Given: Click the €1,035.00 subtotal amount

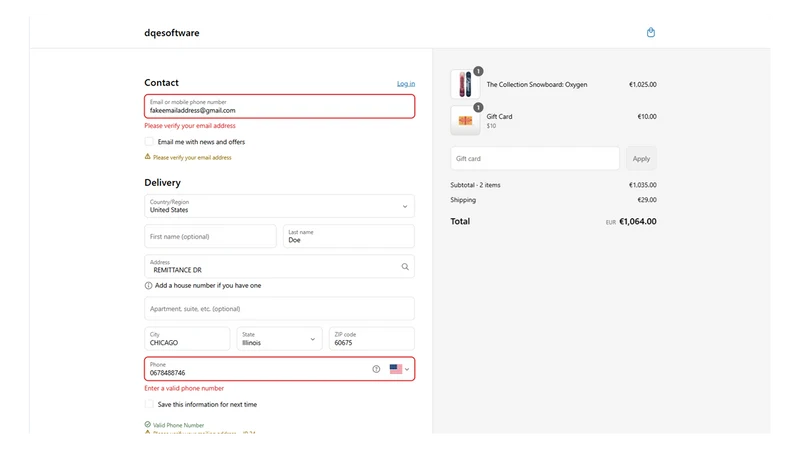Looking at the screenshot, I should pyautogui.click(x=642, y=185).
